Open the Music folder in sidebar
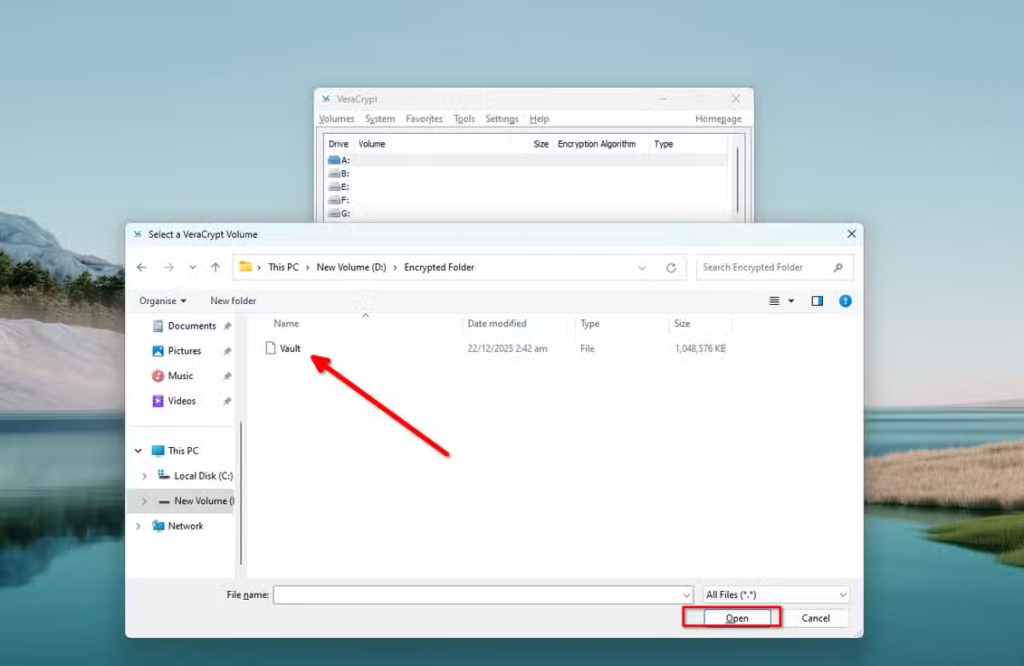The image size is (1024, 666). (180, 376)
